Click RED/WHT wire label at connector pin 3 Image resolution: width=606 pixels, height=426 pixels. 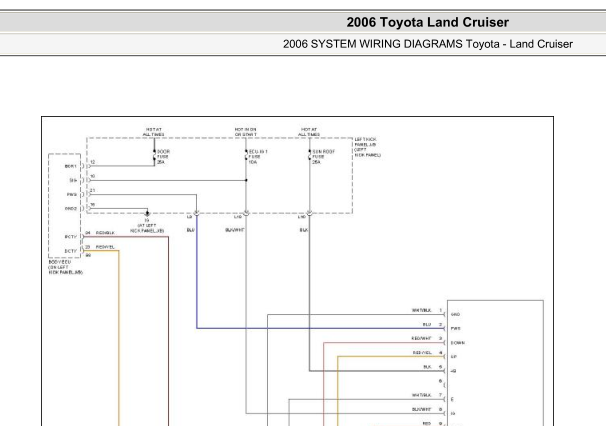(x=421, y=339)
